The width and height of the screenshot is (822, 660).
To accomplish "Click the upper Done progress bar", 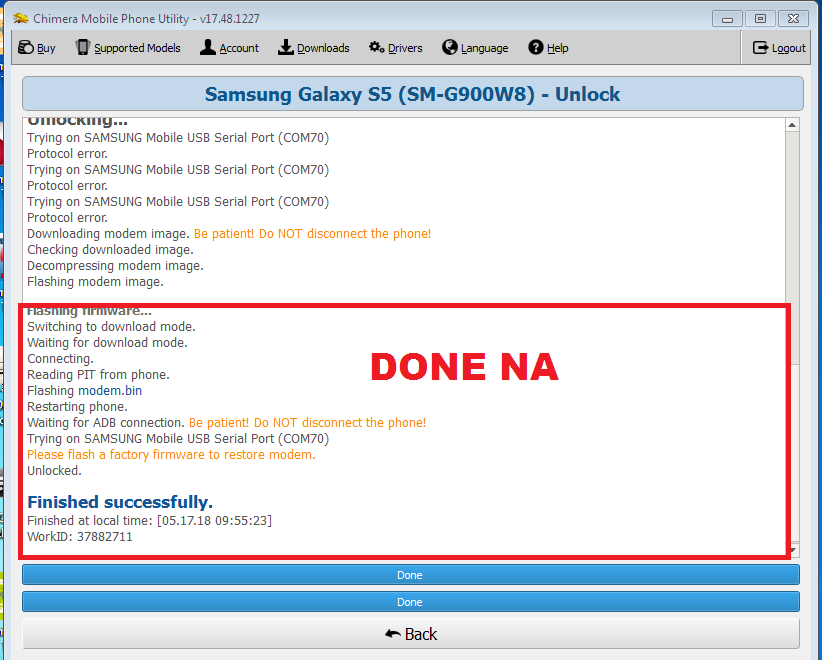I will coord(410,575).
